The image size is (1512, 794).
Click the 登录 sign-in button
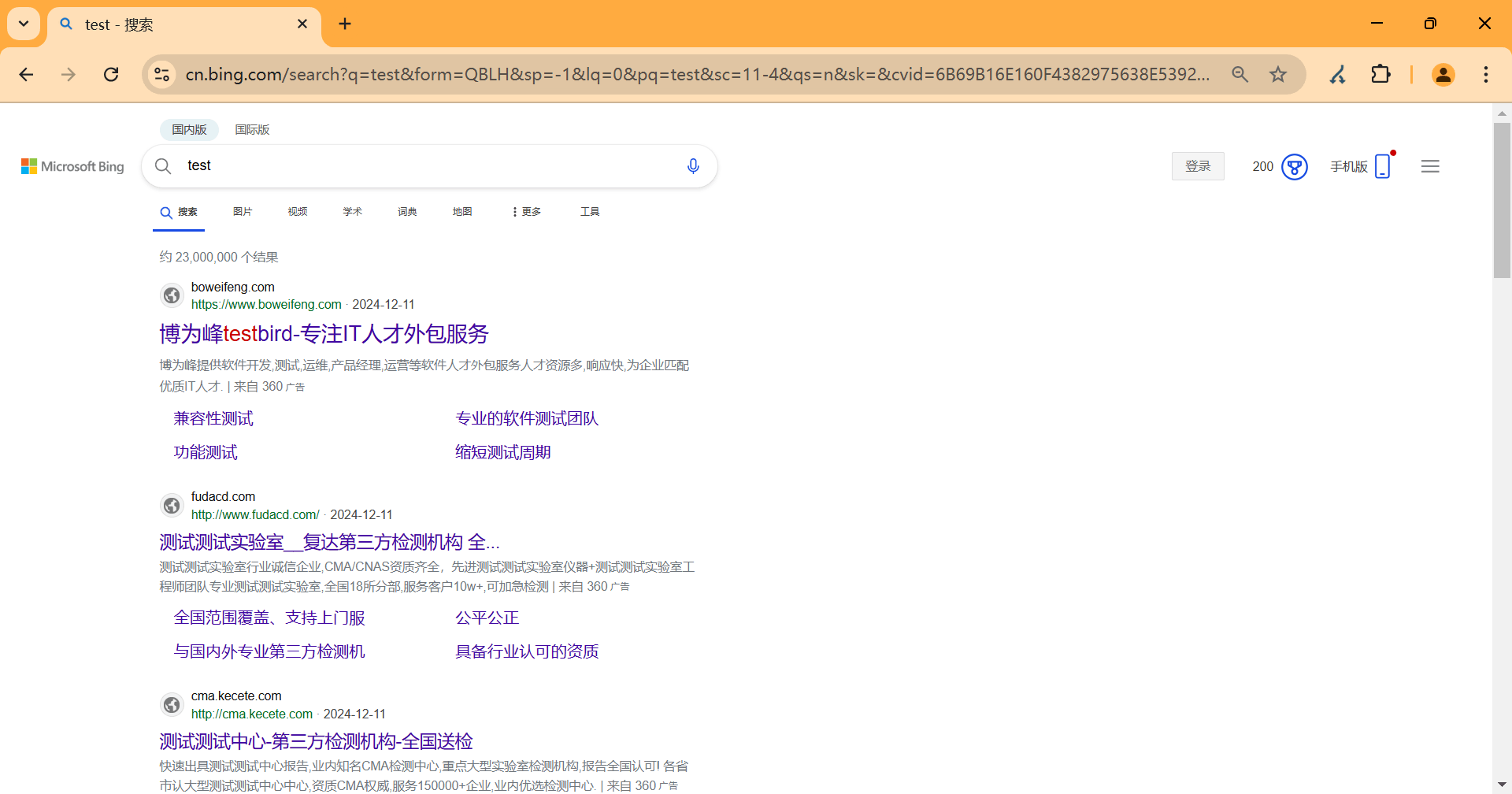tap(1198, 166)
